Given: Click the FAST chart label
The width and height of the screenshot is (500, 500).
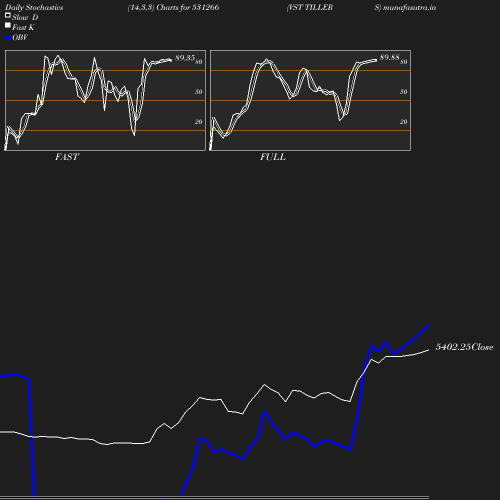Looking at the screenshot, I should click(67, 157).
